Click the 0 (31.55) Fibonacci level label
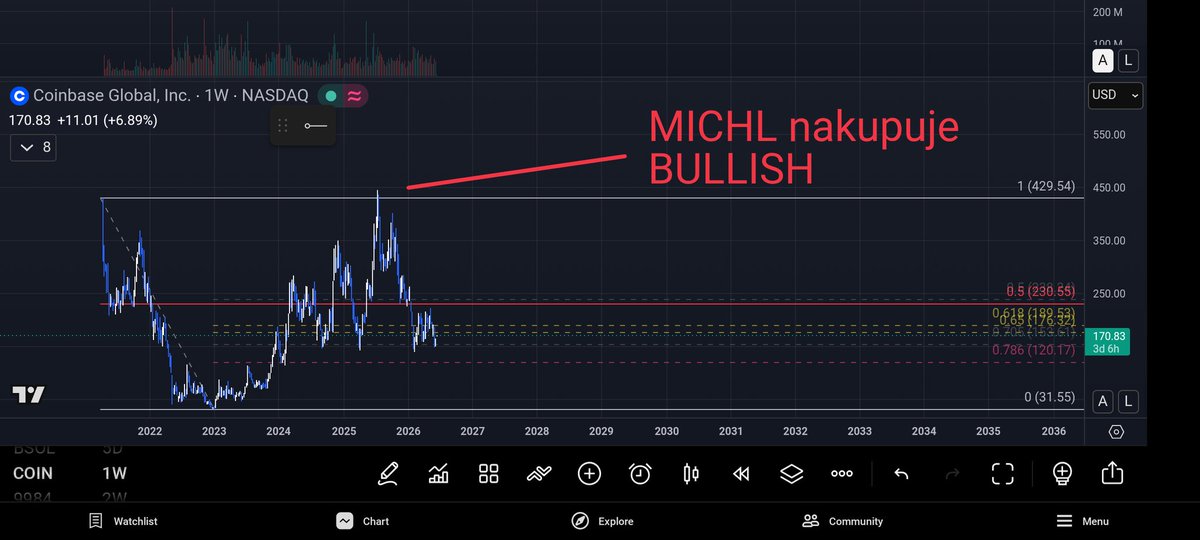Screen dimensions: 1200x540 tap(1049, 397)
